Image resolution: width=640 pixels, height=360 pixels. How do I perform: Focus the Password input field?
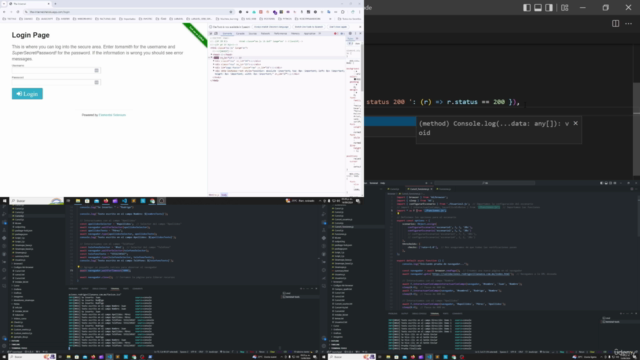[x=56, y=82]
